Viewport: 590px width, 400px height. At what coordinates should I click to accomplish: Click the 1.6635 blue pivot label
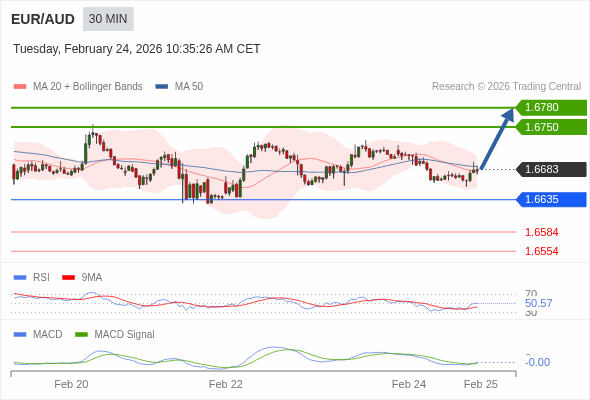(x=551, y=199)
